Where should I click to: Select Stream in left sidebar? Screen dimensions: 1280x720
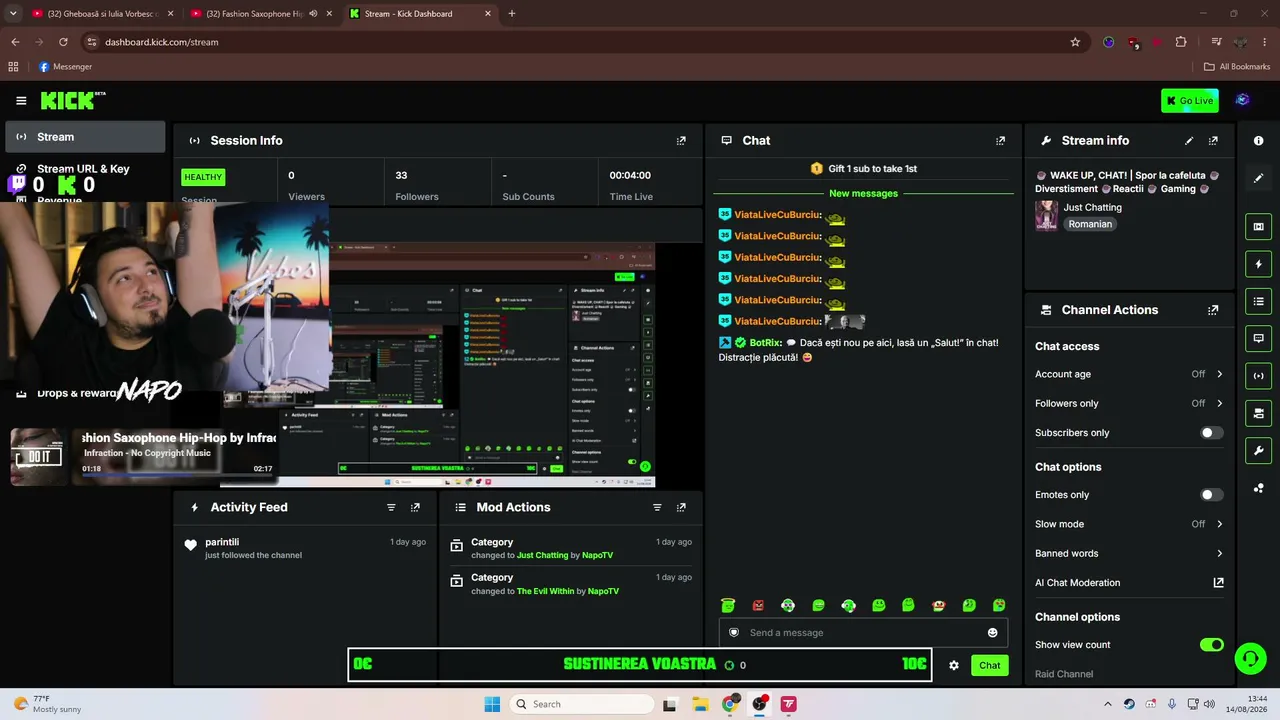tap(85, 137)
